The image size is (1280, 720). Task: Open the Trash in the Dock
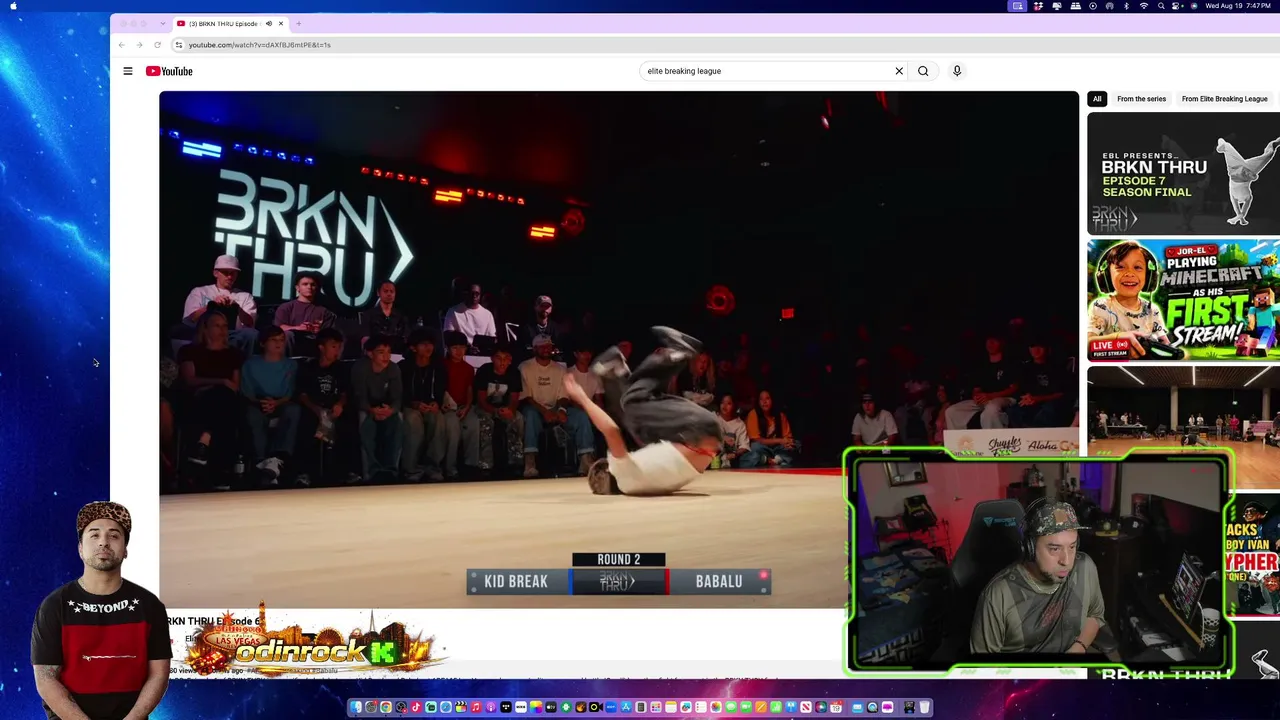pyautogui.click(x=925, y=708)
